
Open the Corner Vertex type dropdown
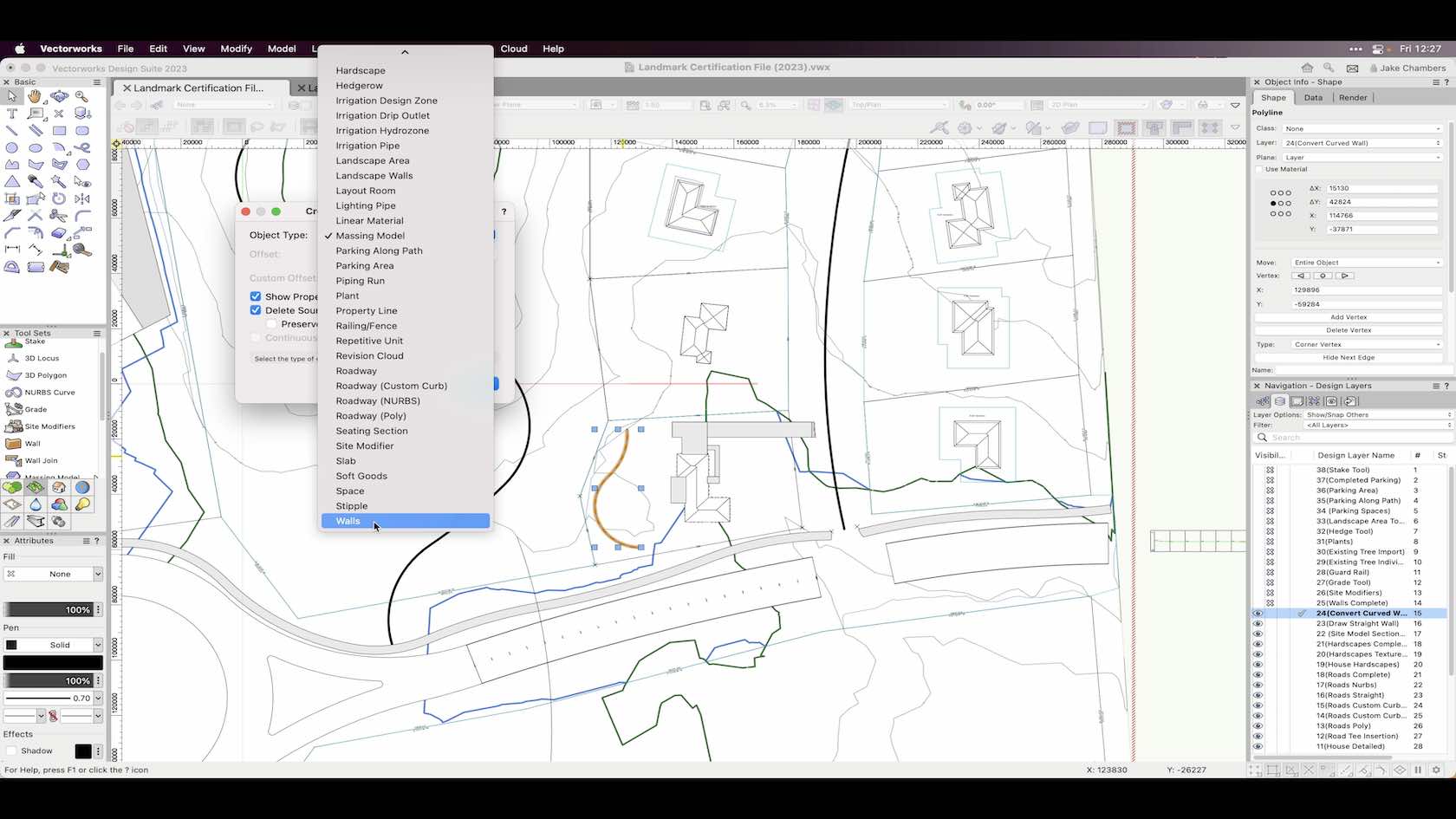[x=1367, y=345]
